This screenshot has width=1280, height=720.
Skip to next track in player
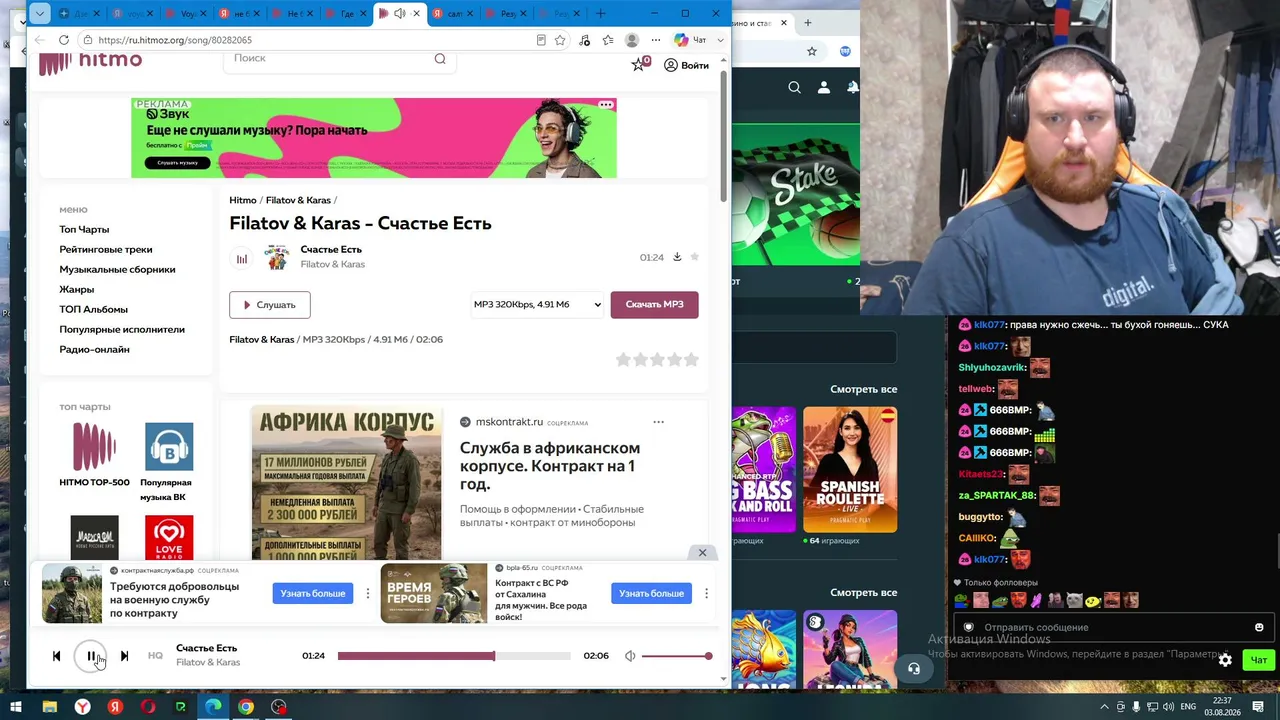124,656
